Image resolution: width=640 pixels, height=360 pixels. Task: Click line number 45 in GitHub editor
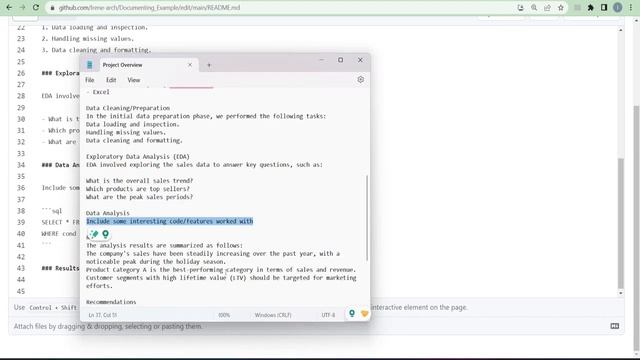click(x=21, y=291)
